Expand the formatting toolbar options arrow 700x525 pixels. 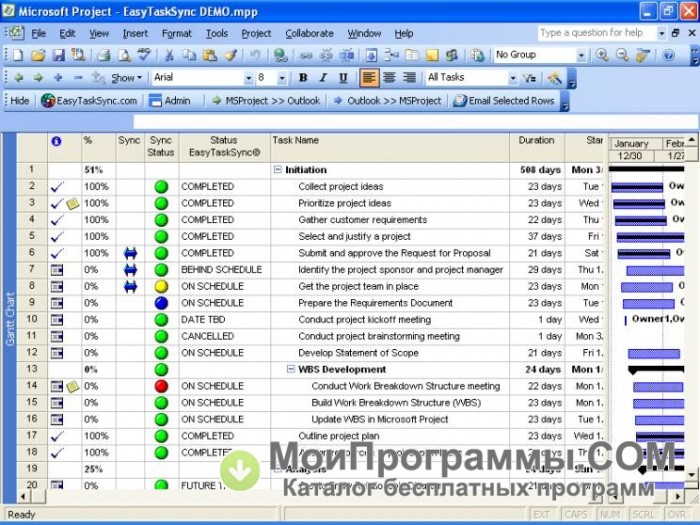click(571, 79)
